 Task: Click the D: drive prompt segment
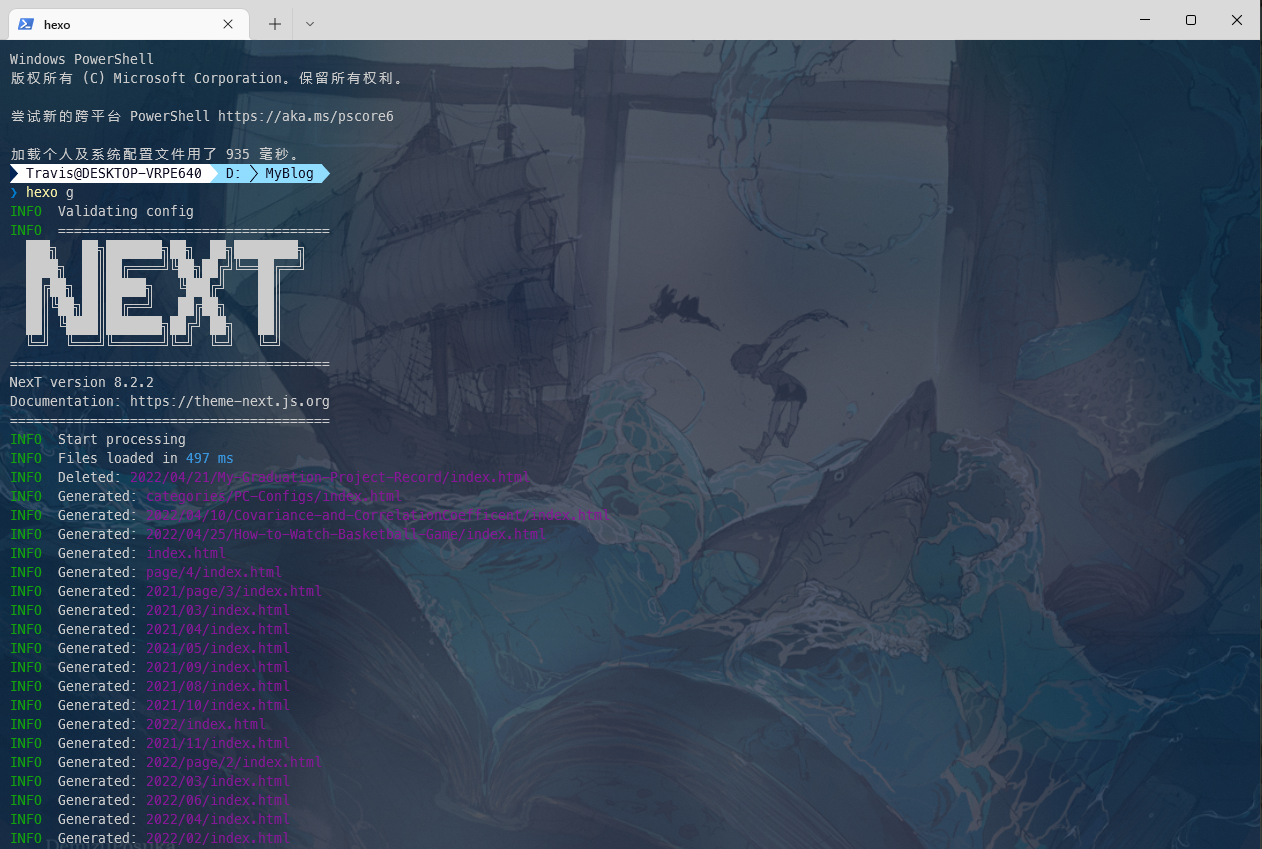(233, 173)
